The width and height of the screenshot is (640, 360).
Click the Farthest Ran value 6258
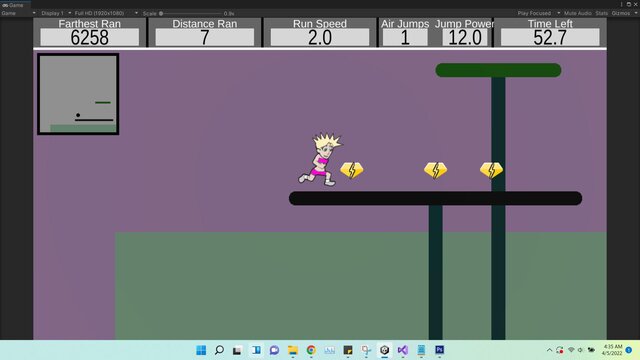(89, 38)
